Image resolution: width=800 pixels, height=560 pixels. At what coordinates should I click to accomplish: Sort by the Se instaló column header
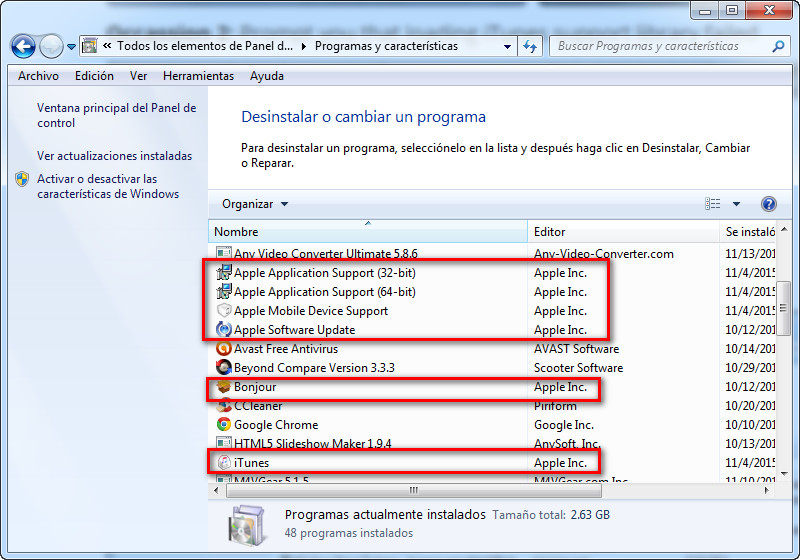(x=748, y=232)
